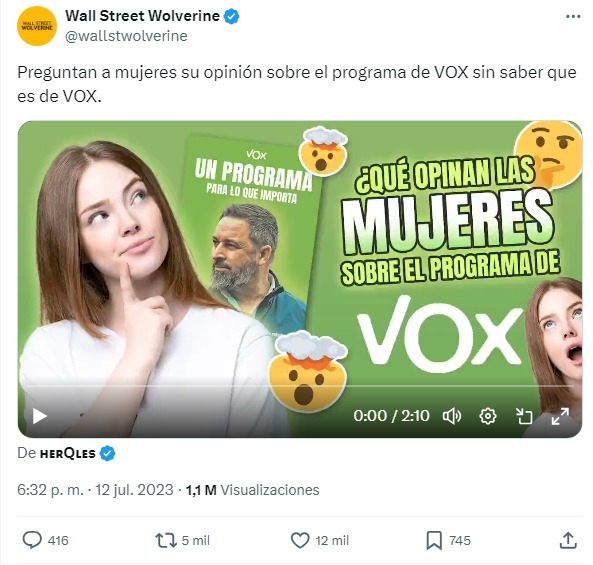Click the tweet timestamp 6:32 p. m. 12 jul. 2023
The width and height of the screenshot is (593, 565).
pyautogui.click(x=95, y=490)
